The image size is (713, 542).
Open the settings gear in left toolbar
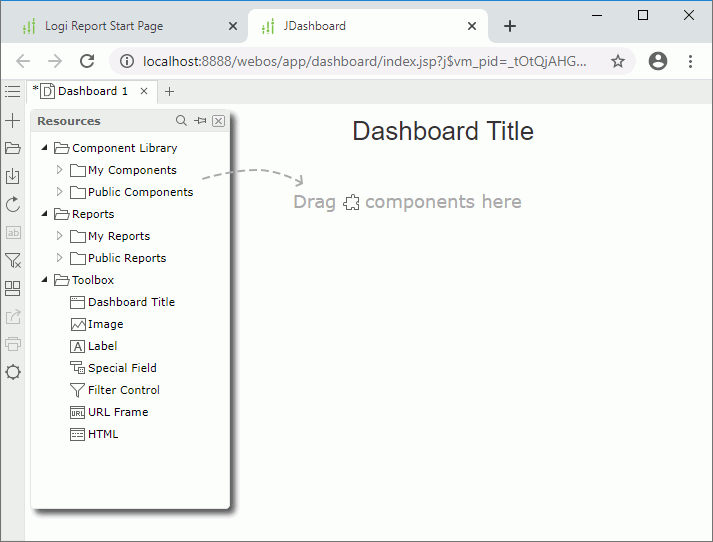13,372
